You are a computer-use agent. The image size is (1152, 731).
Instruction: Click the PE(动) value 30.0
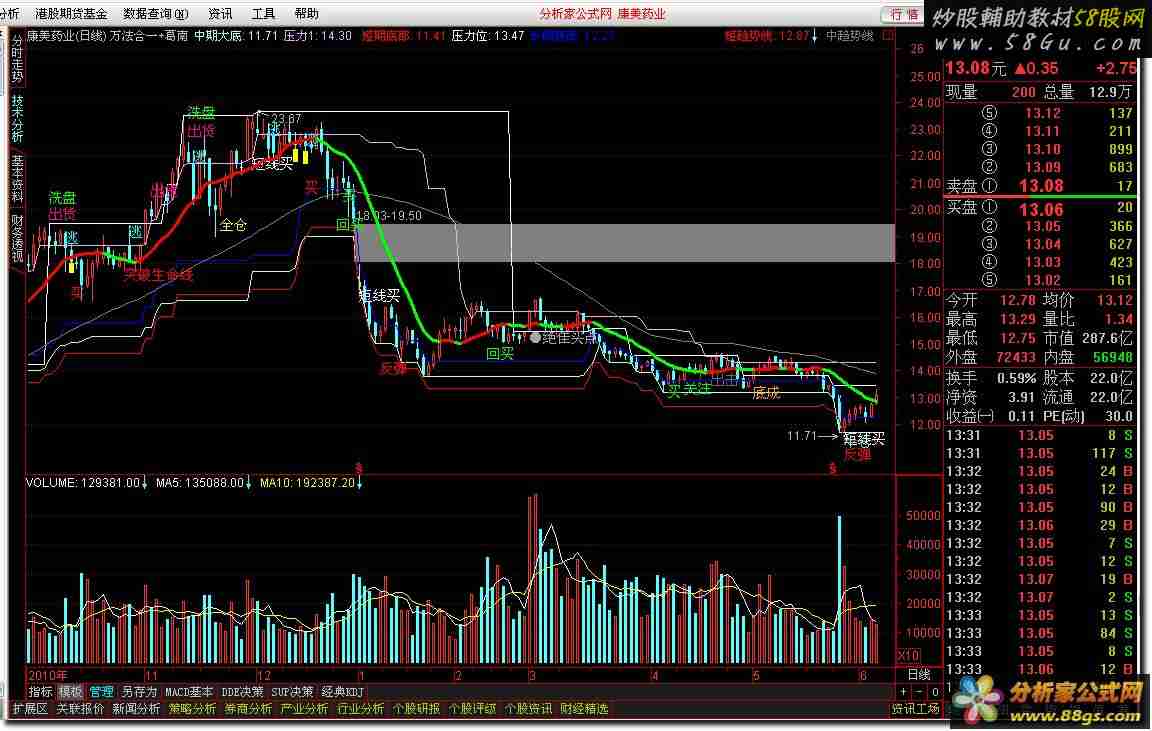pyautogui.click(x=1119, y=416)
